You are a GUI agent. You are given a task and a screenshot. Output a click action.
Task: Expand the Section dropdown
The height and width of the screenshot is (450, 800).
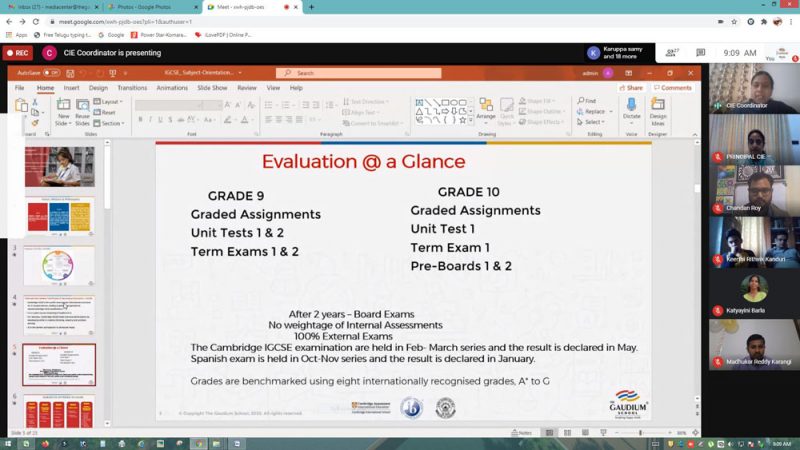[109, 123]
